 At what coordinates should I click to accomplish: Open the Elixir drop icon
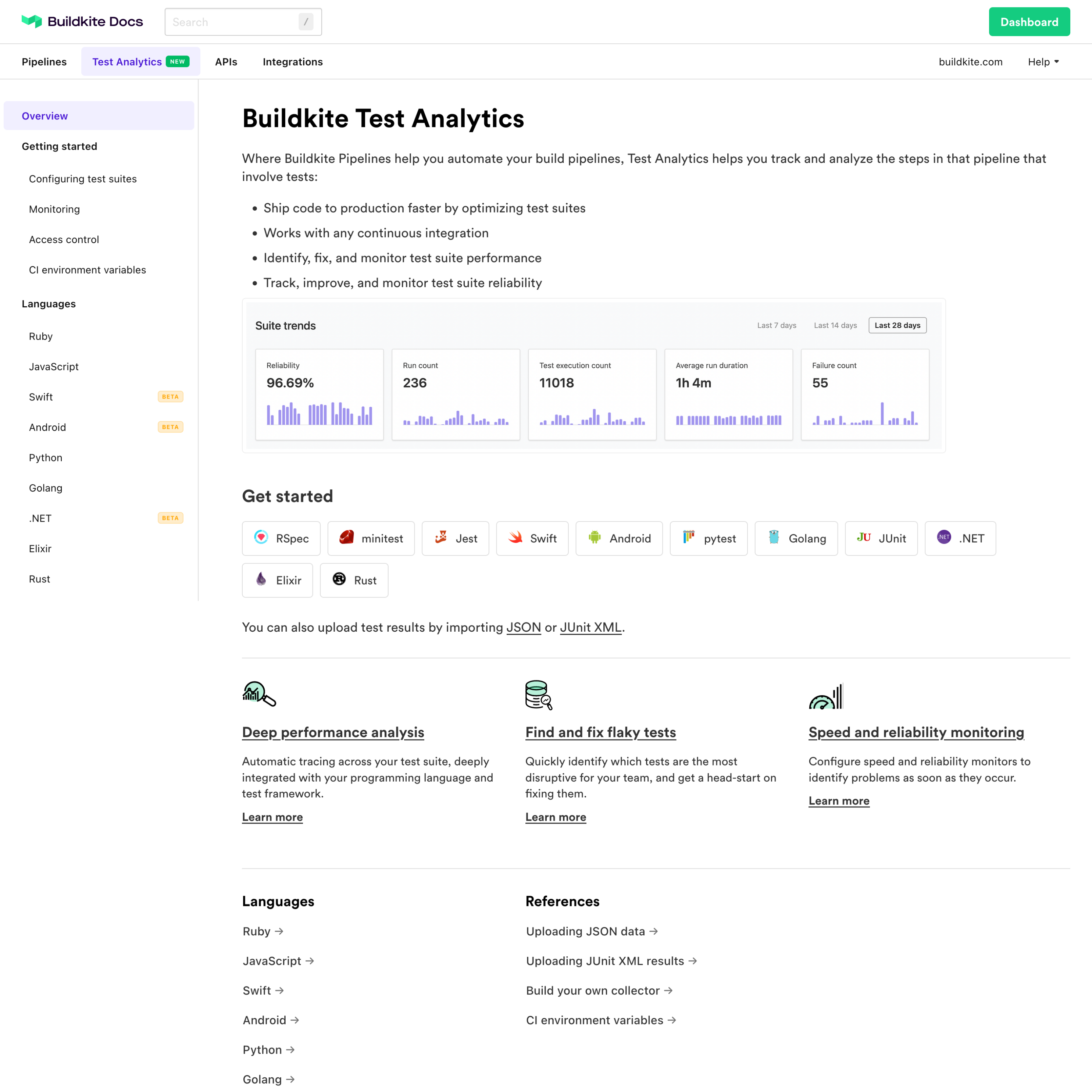[261, 579]
